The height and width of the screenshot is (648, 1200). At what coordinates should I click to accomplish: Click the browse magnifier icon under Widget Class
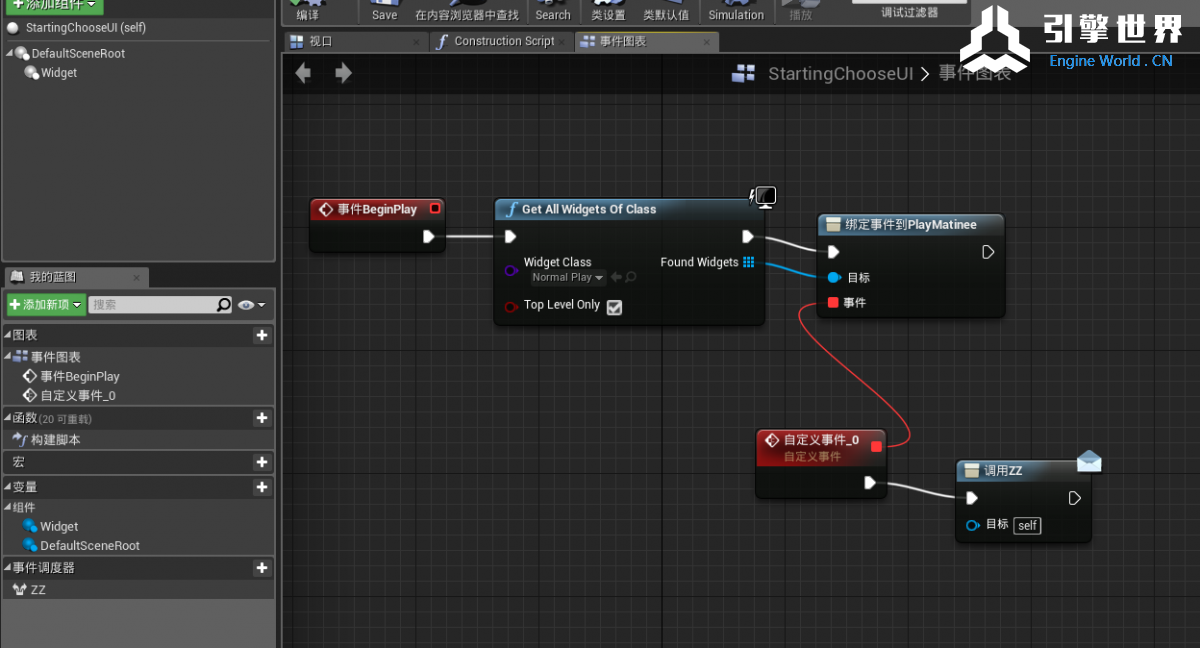pos(631,277)
